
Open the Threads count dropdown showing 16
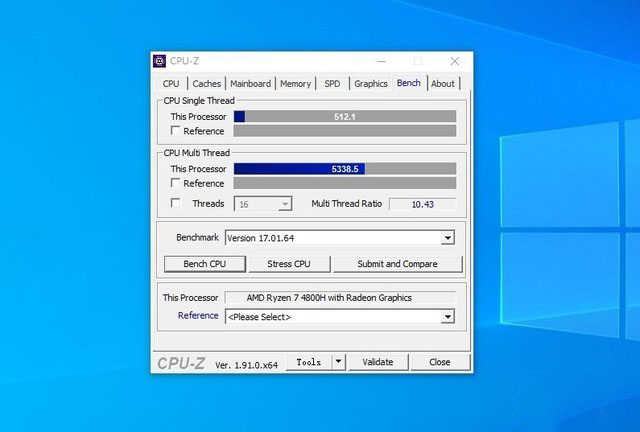click(263, 204)
